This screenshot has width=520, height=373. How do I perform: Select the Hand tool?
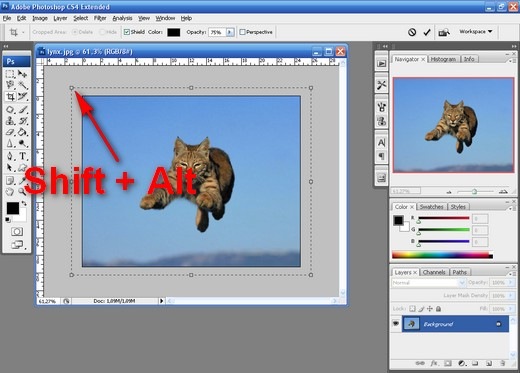click(10, 192)
